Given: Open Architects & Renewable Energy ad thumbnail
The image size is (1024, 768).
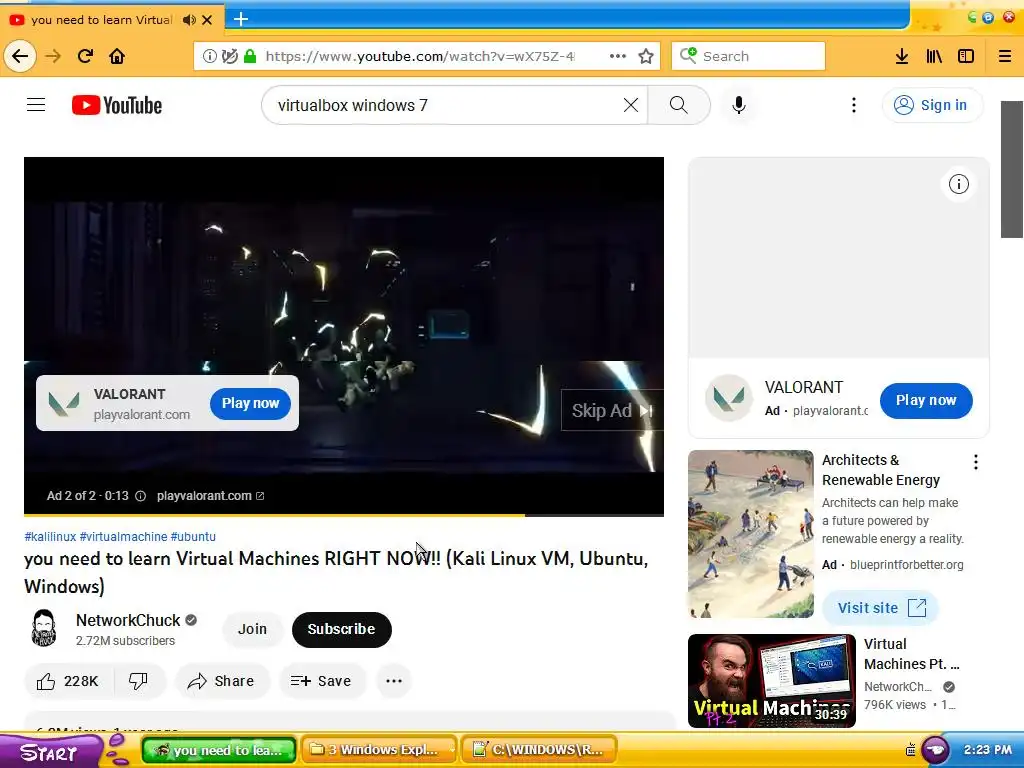Looking at the screenshot, I should coord(751,534).
